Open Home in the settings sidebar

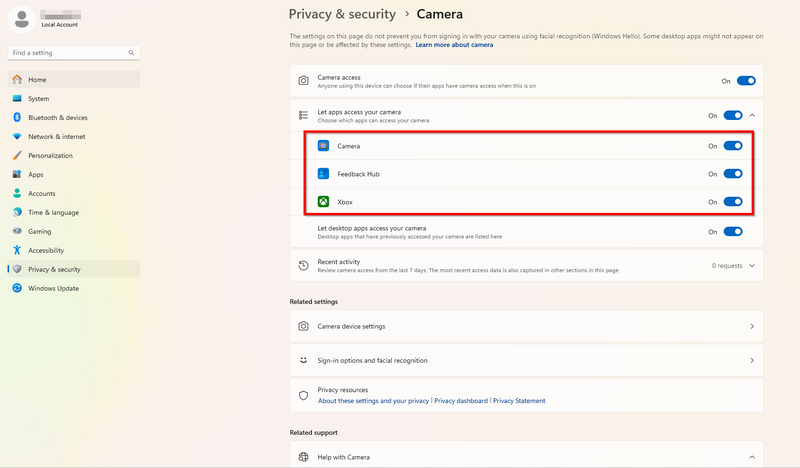point(74,80)
